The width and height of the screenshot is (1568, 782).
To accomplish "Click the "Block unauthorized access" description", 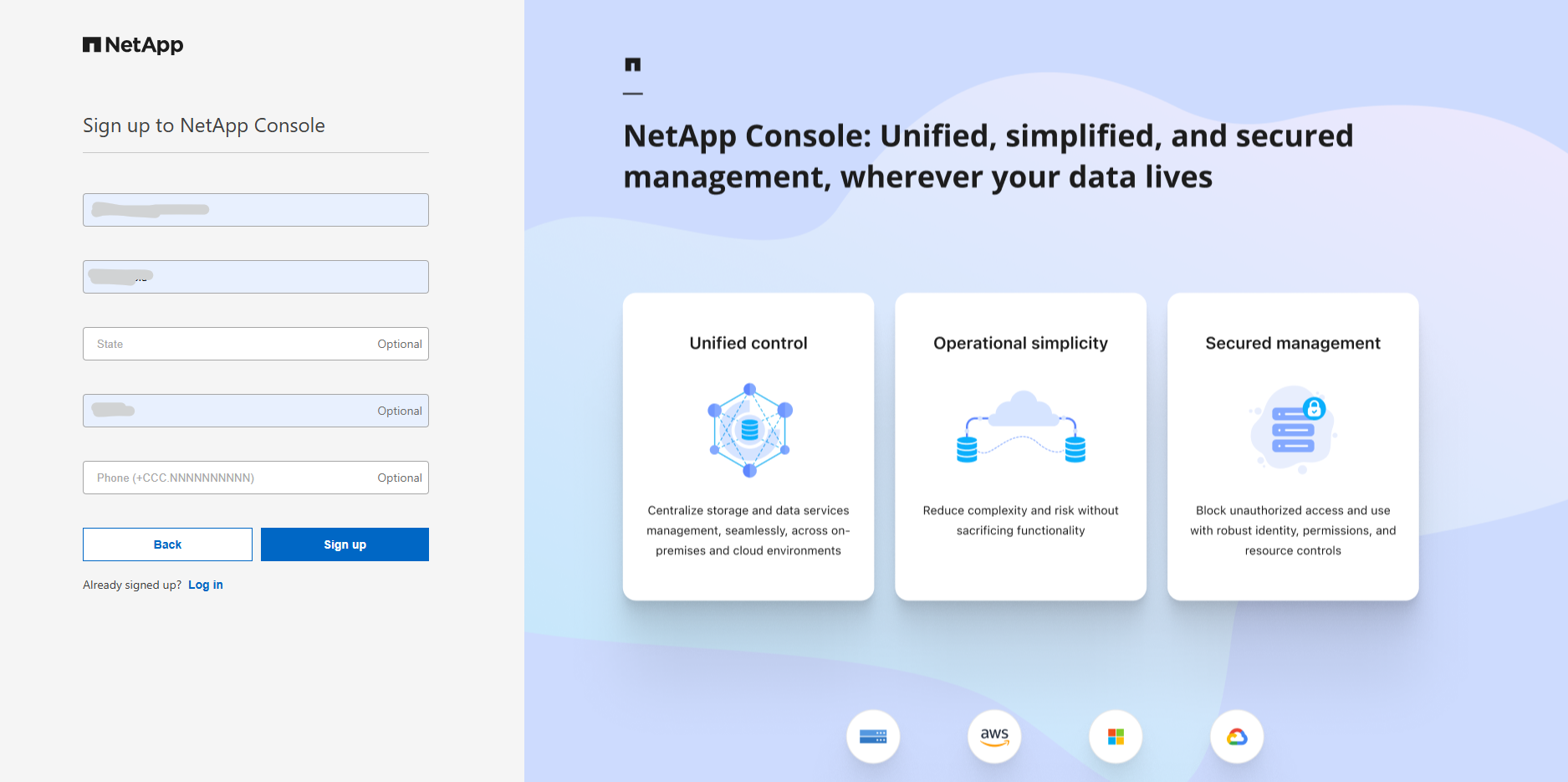I will (x=1293, y=530).
